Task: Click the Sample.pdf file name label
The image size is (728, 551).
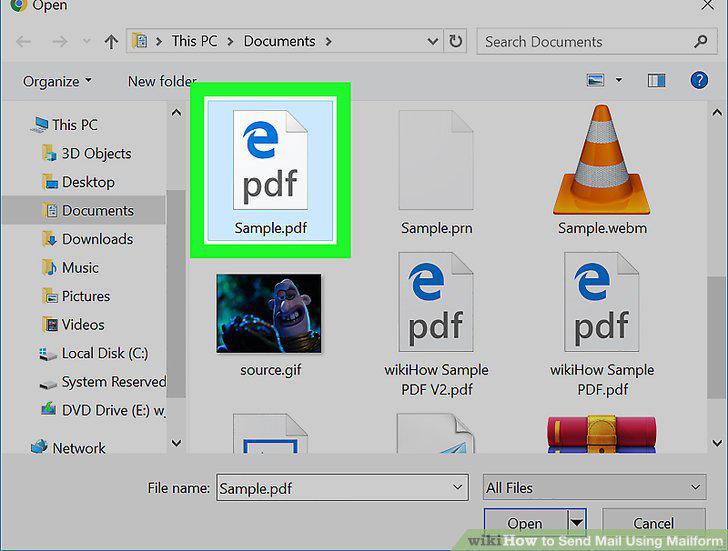Action: 271,228
